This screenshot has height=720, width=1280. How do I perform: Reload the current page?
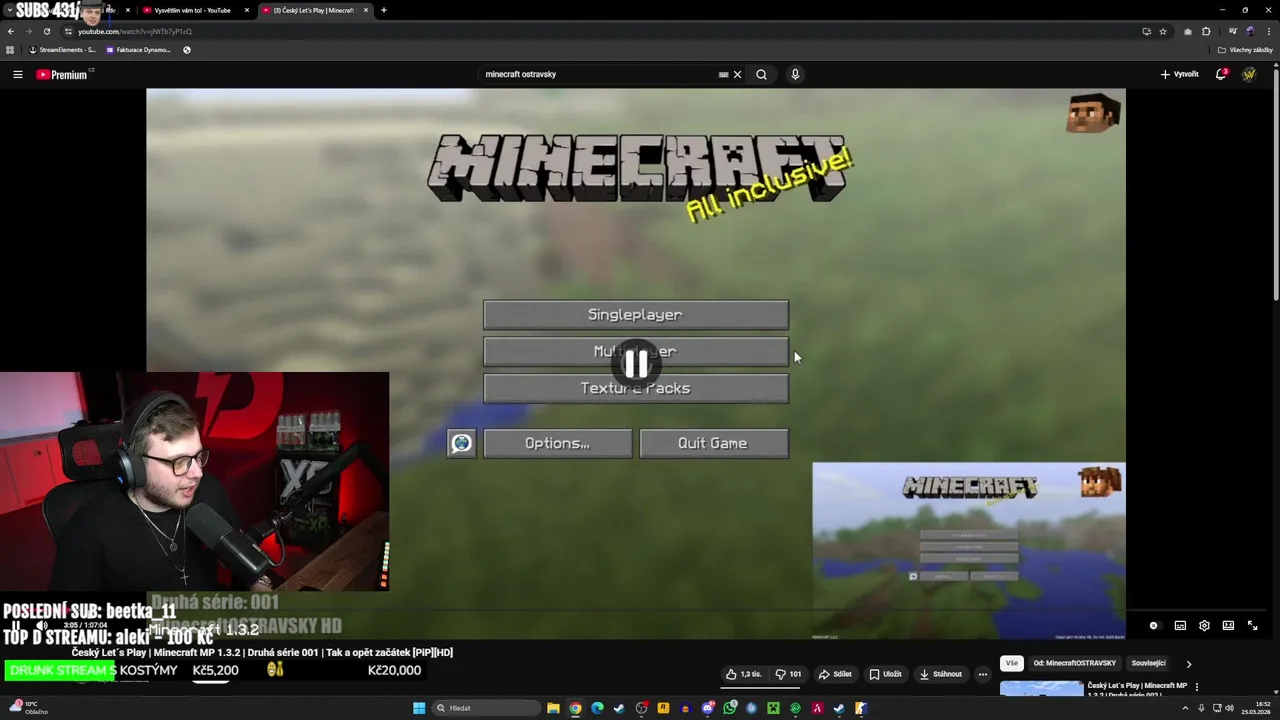pos(46,31)
